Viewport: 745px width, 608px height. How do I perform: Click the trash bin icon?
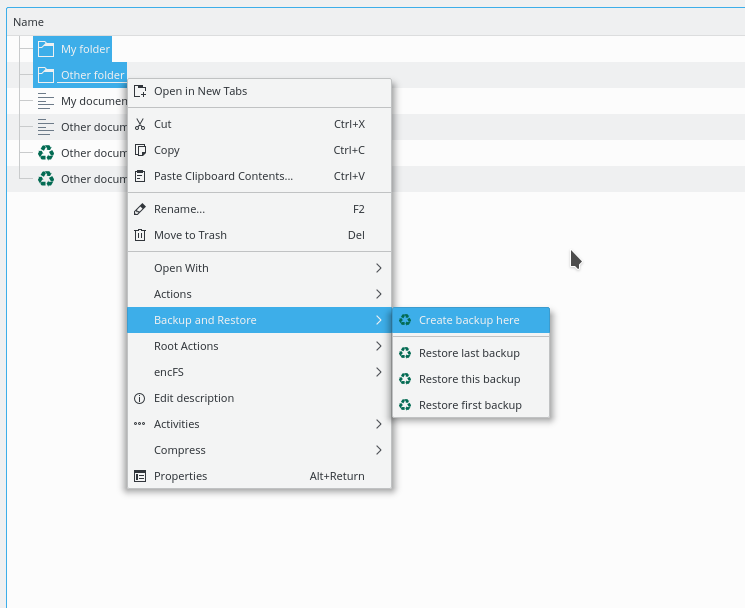coord(140,235)
